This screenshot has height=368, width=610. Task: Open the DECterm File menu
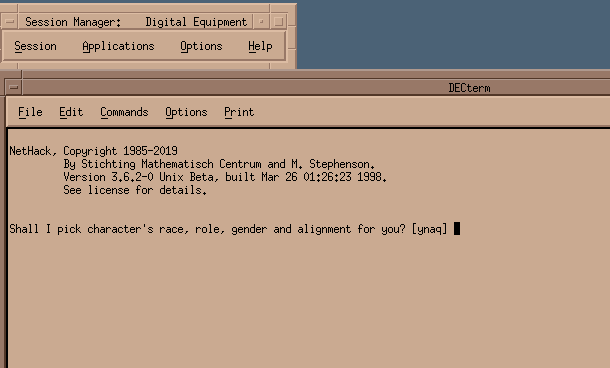[30, 112]
